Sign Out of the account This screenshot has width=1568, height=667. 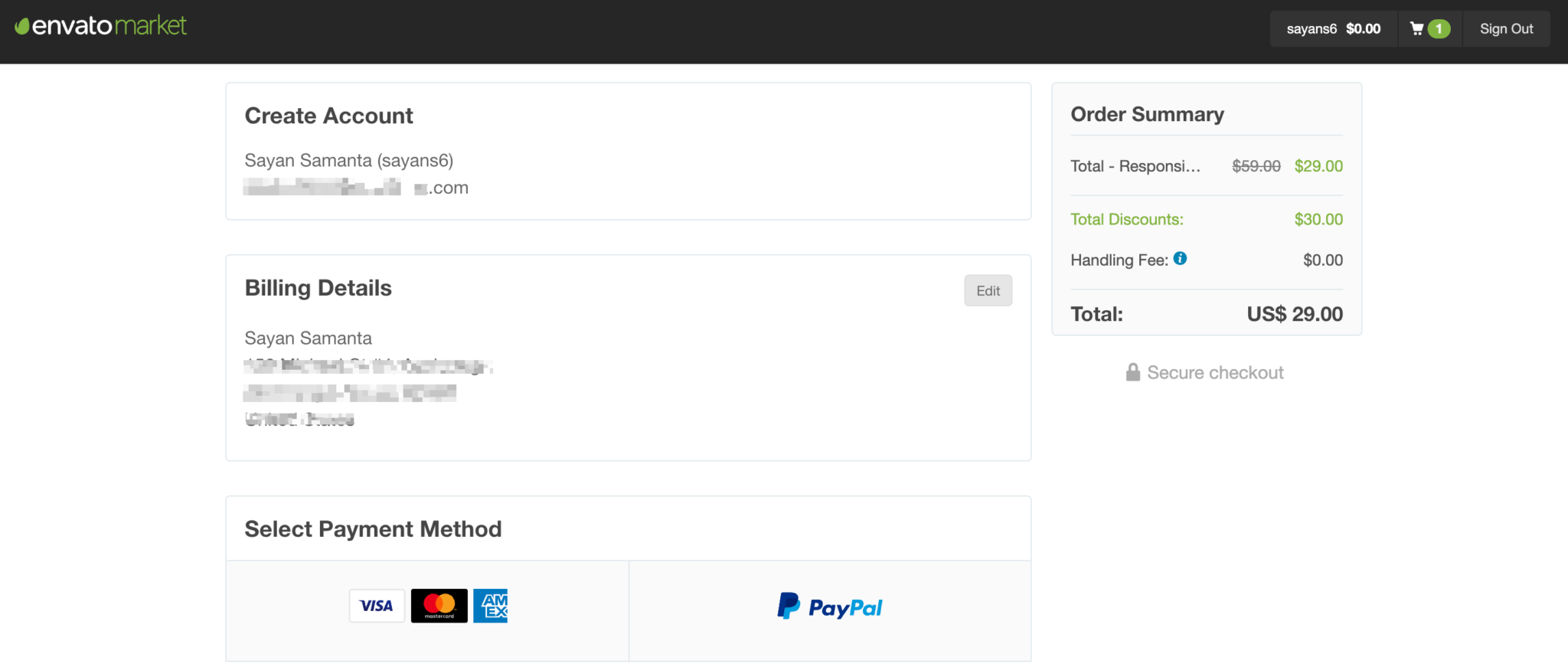point(1506,29)
